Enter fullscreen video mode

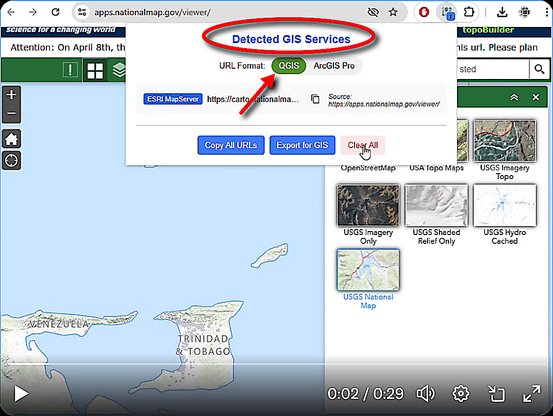[x=531, y=393]
